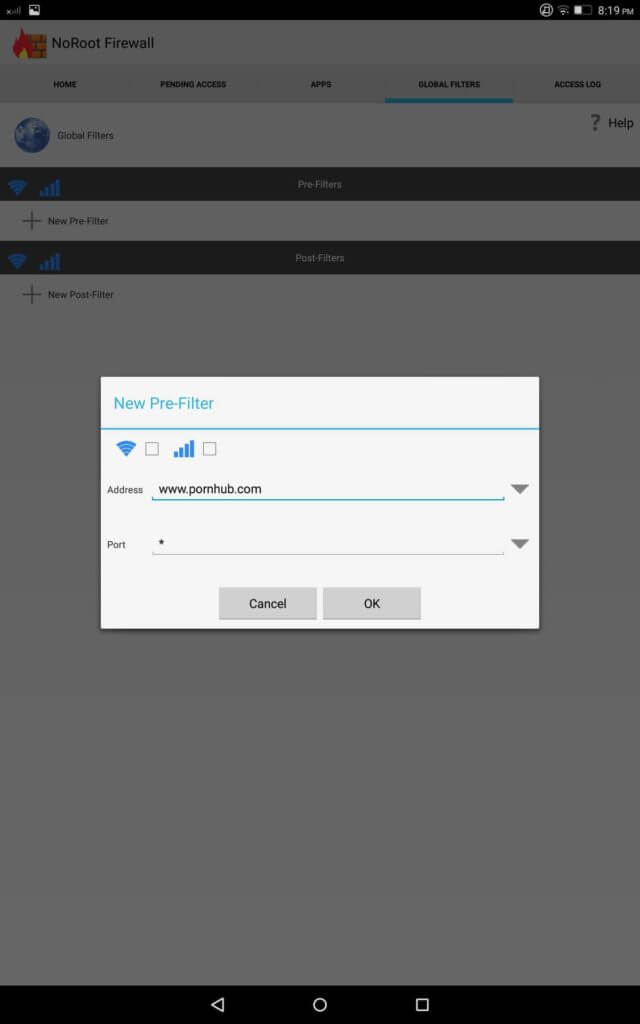This screenshot has width=640, height=1024.
Task: Expand the Address dropdown arrow
Action: tap(519, 489)
